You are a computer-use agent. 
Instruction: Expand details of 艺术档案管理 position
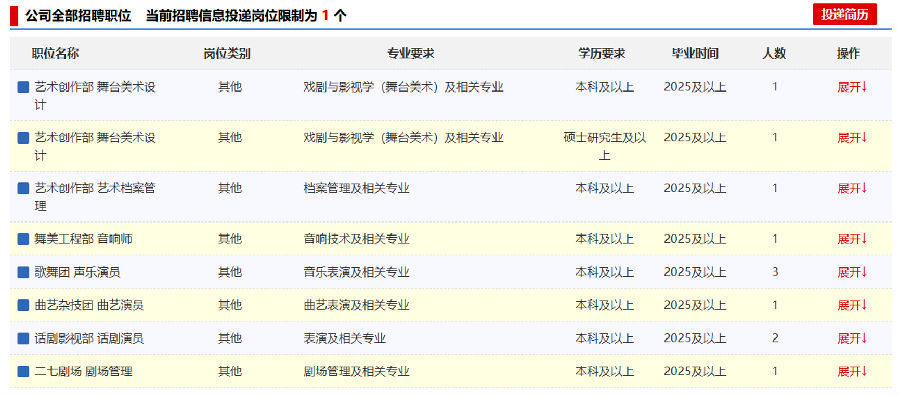tap(852, 188)
